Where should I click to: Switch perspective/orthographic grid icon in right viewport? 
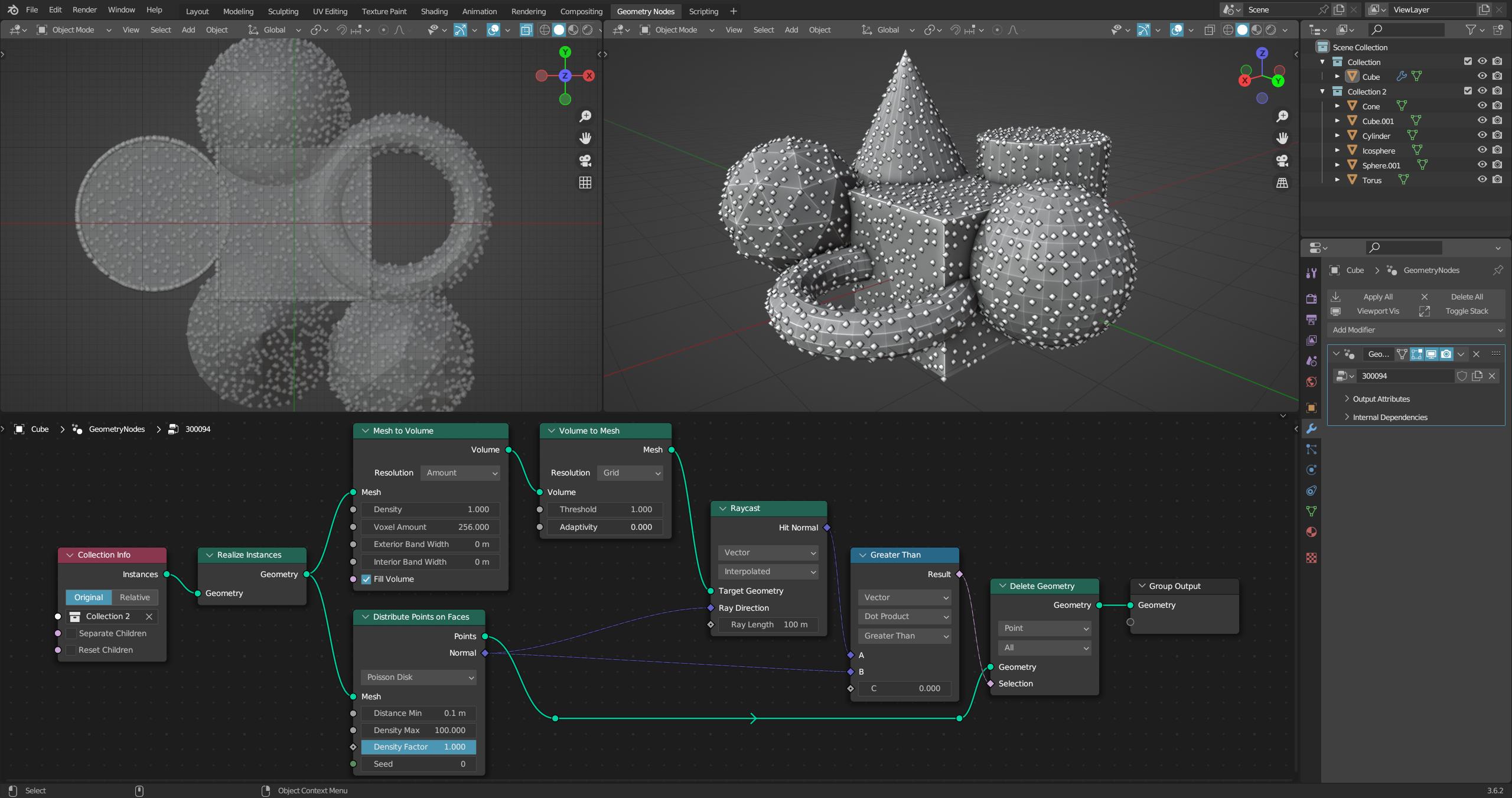pyautogui.click(x=1282, y=183)
